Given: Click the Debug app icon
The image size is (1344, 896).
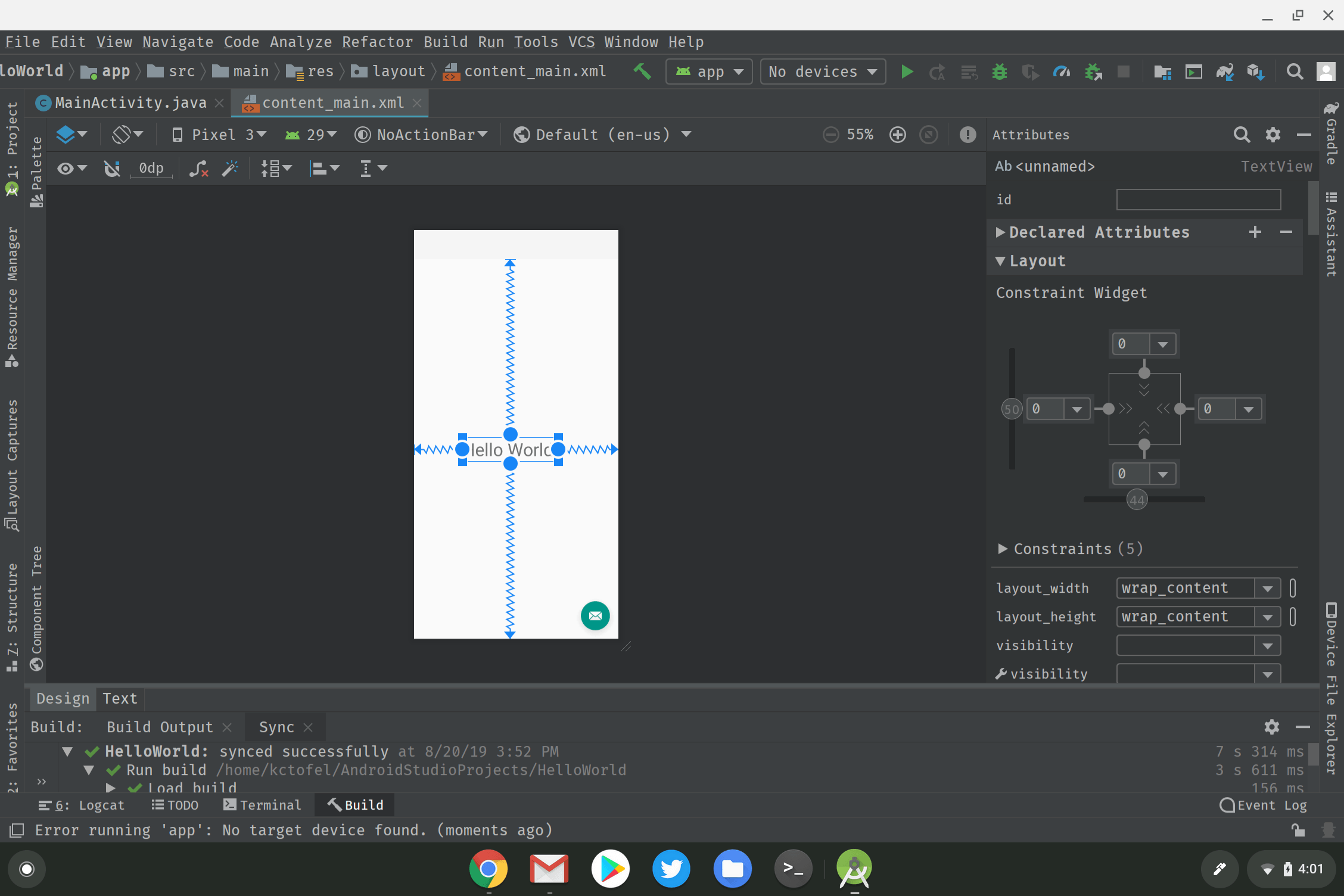Looking at the screenshot, I should pyautogui.click(x=1001, y=71).
